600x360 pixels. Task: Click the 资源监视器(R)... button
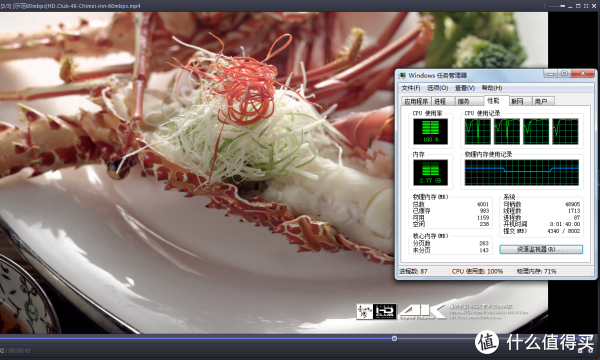pos(541,249)
